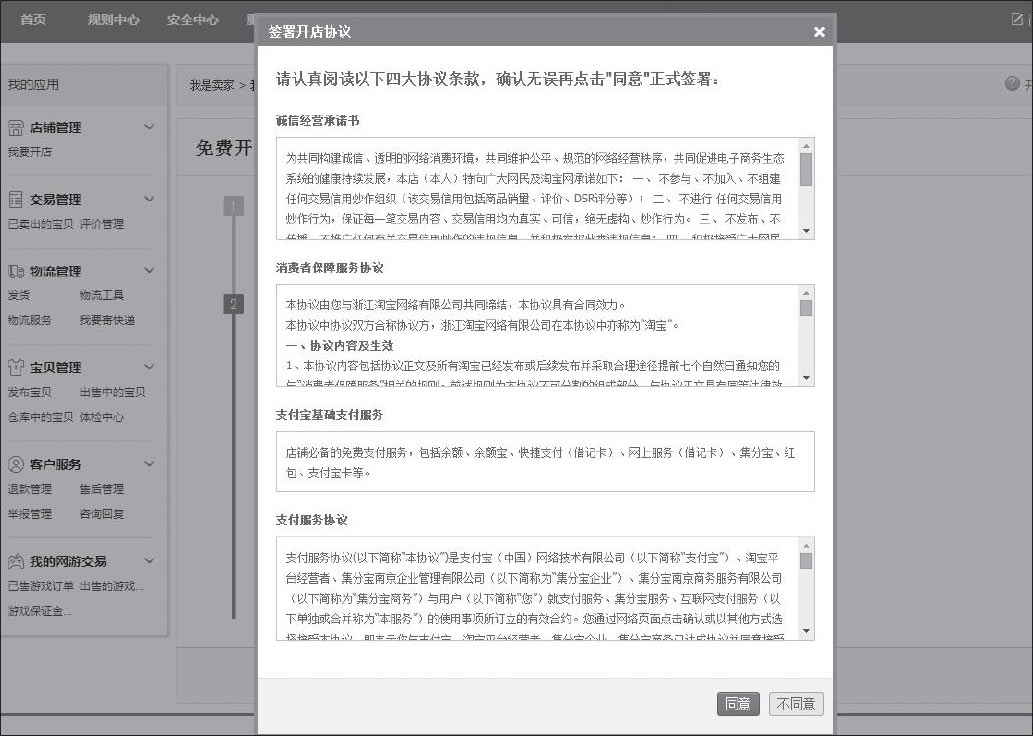1033x736 pixels.
Task: Collapse the 物流管理 section chevron
Action: pyautogui.click(x=150, y=270)
